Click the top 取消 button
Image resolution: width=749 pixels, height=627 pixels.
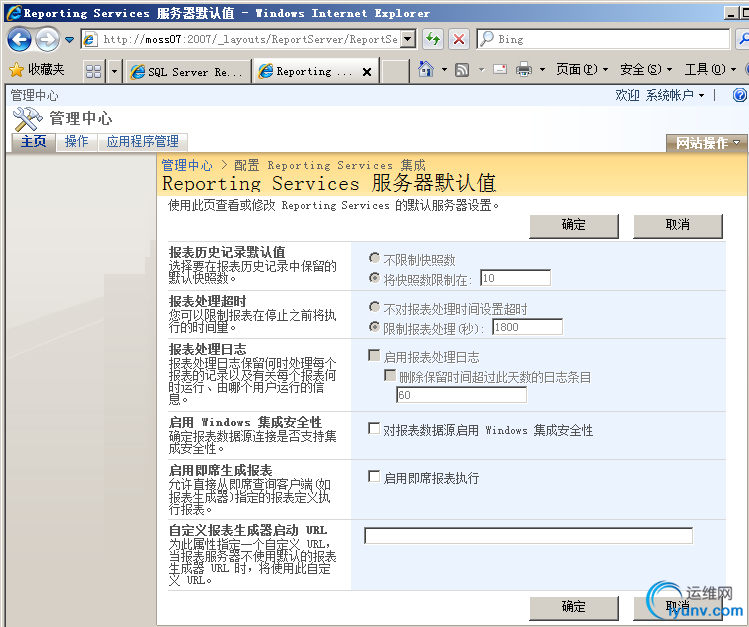coord(677,225)
